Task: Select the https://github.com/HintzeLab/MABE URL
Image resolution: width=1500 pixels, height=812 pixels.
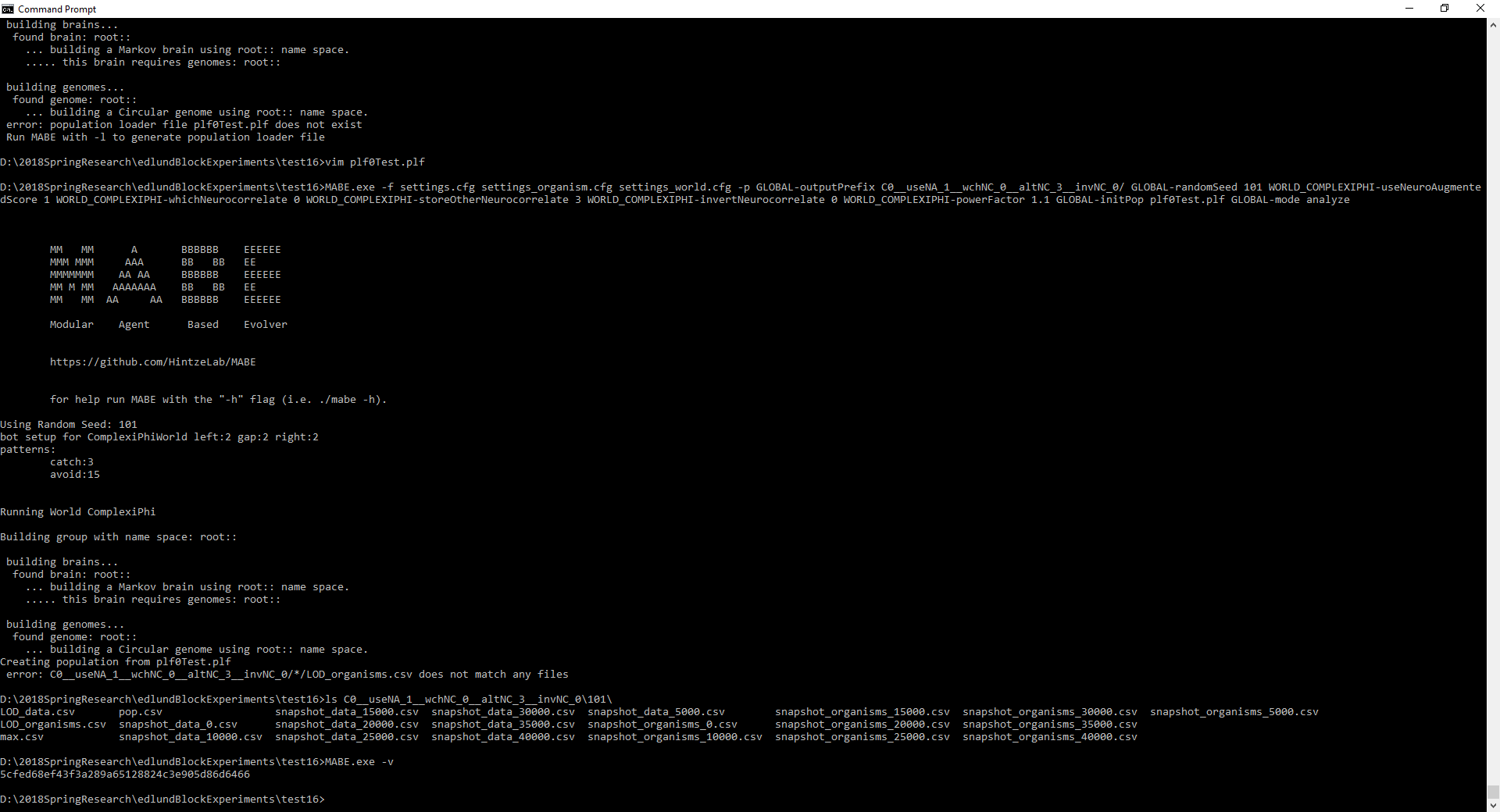Action: [153, 361]
